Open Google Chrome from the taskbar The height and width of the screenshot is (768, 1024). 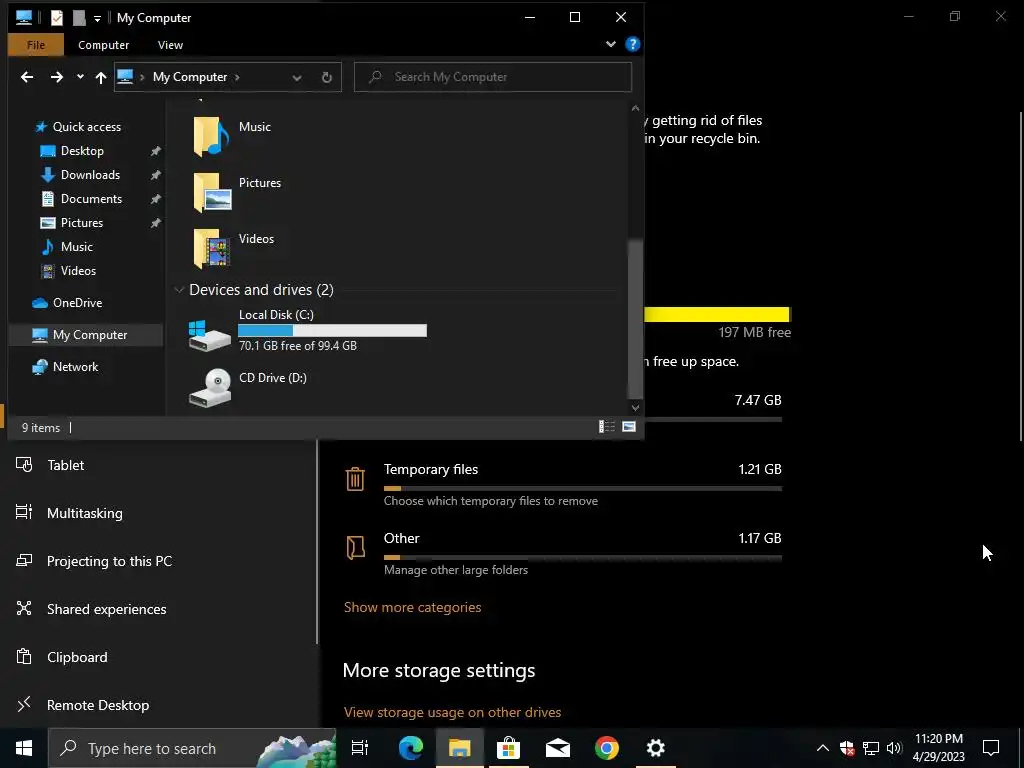pos(607,748)
